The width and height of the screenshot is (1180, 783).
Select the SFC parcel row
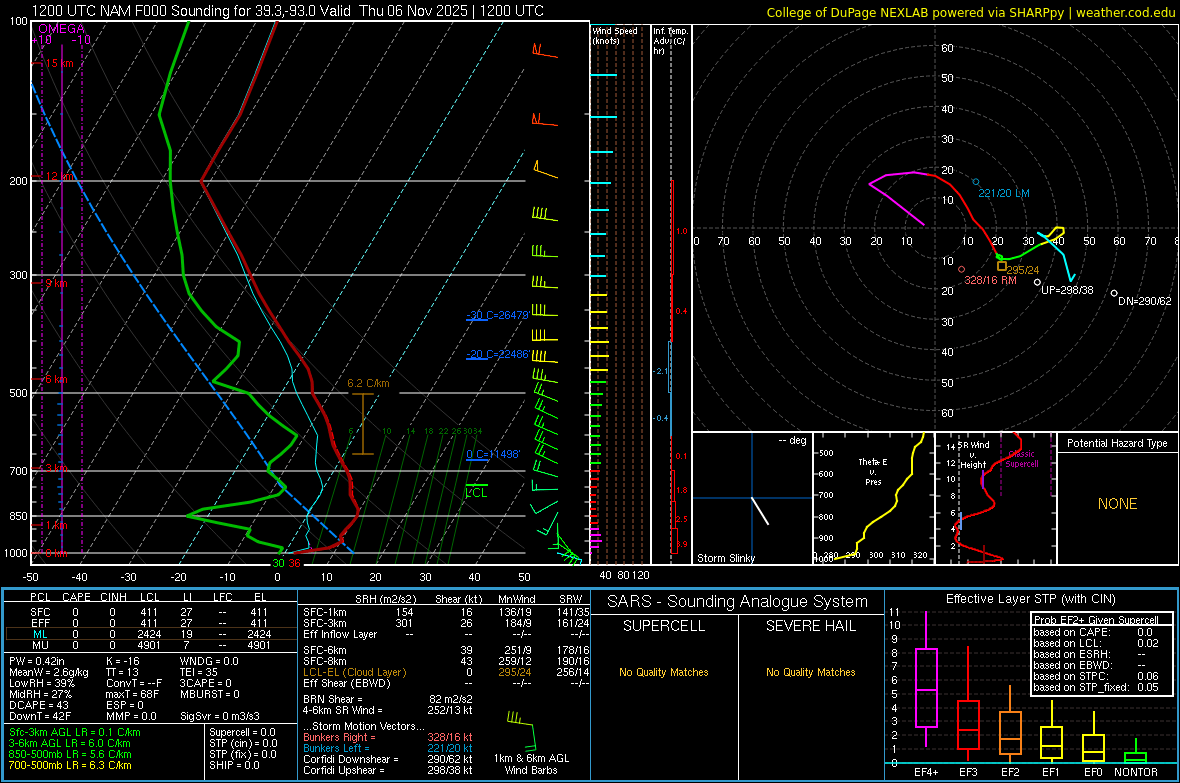coord(150,612)
